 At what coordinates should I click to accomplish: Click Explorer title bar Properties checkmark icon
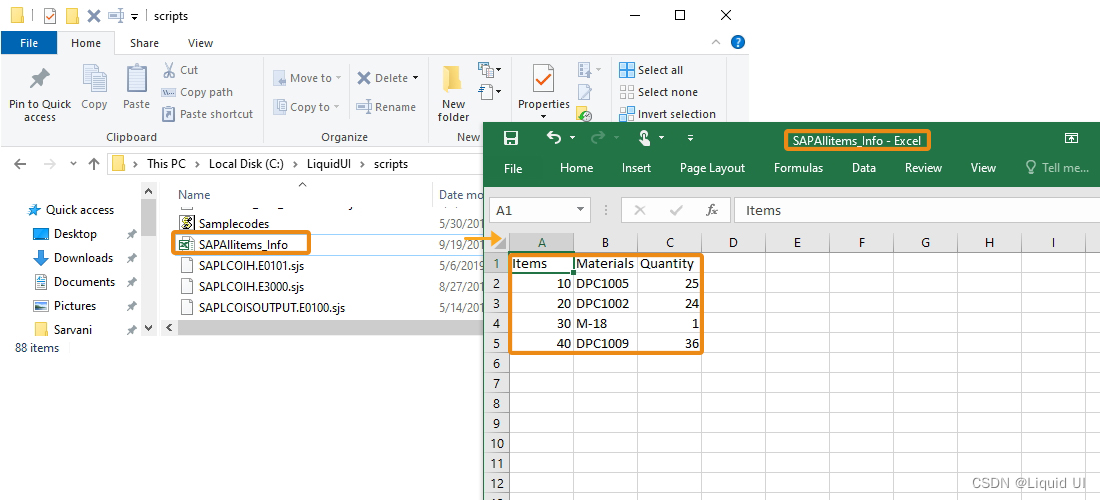pyautogui.click(x=50, y=15)
